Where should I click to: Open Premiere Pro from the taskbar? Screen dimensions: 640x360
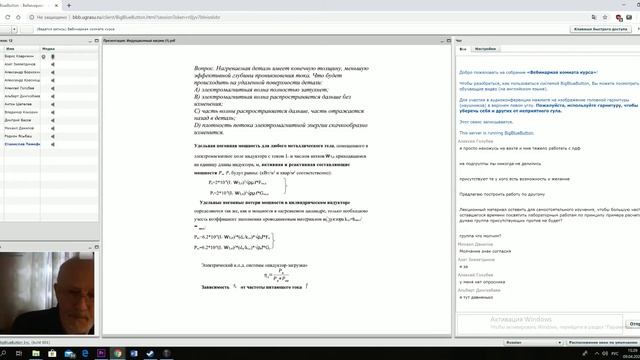(101, 353)
